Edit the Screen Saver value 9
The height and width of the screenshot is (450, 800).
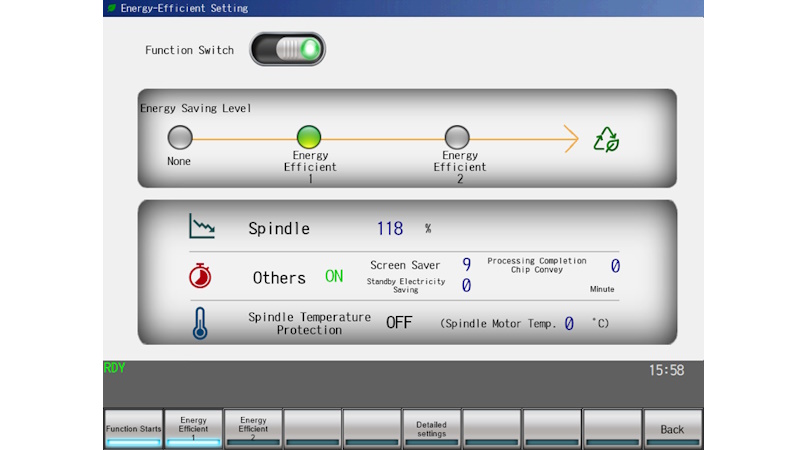click(466, 264)
